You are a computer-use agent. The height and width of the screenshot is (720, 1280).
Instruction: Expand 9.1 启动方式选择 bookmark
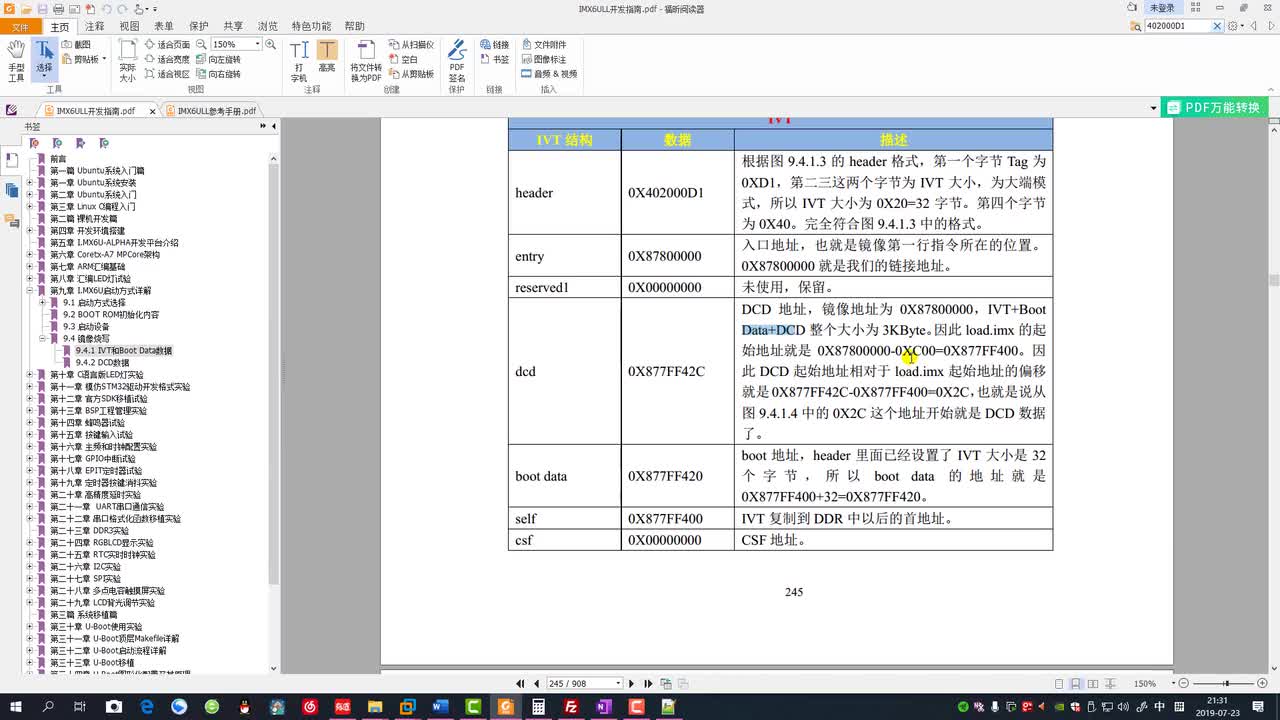click(42, 303)
